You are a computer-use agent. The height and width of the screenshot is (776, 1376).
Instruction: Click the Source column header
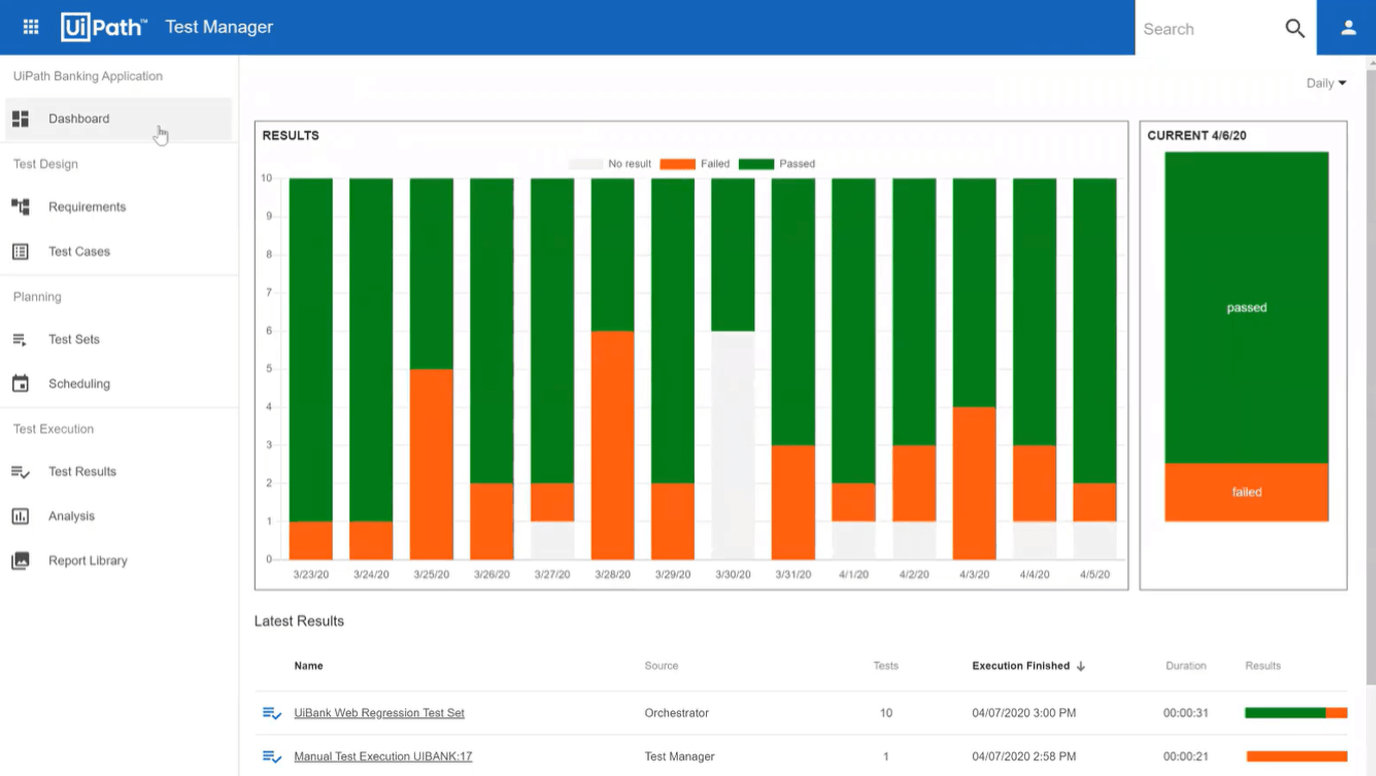[x=661, y=666]
